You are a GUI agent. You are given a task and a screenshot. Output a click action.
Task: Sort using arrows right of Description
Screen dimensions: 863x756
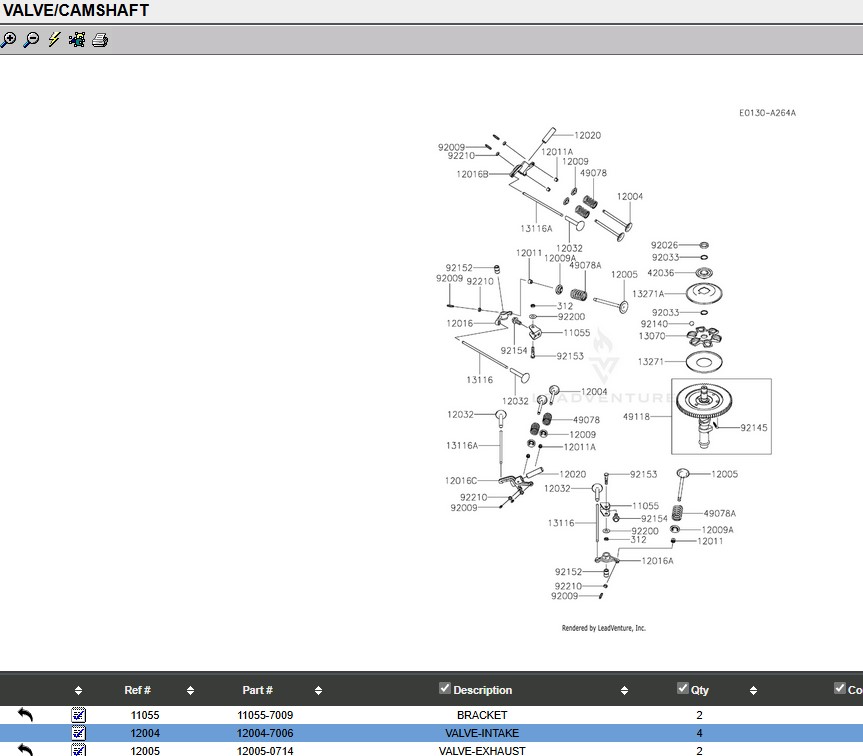coord(624,690)
